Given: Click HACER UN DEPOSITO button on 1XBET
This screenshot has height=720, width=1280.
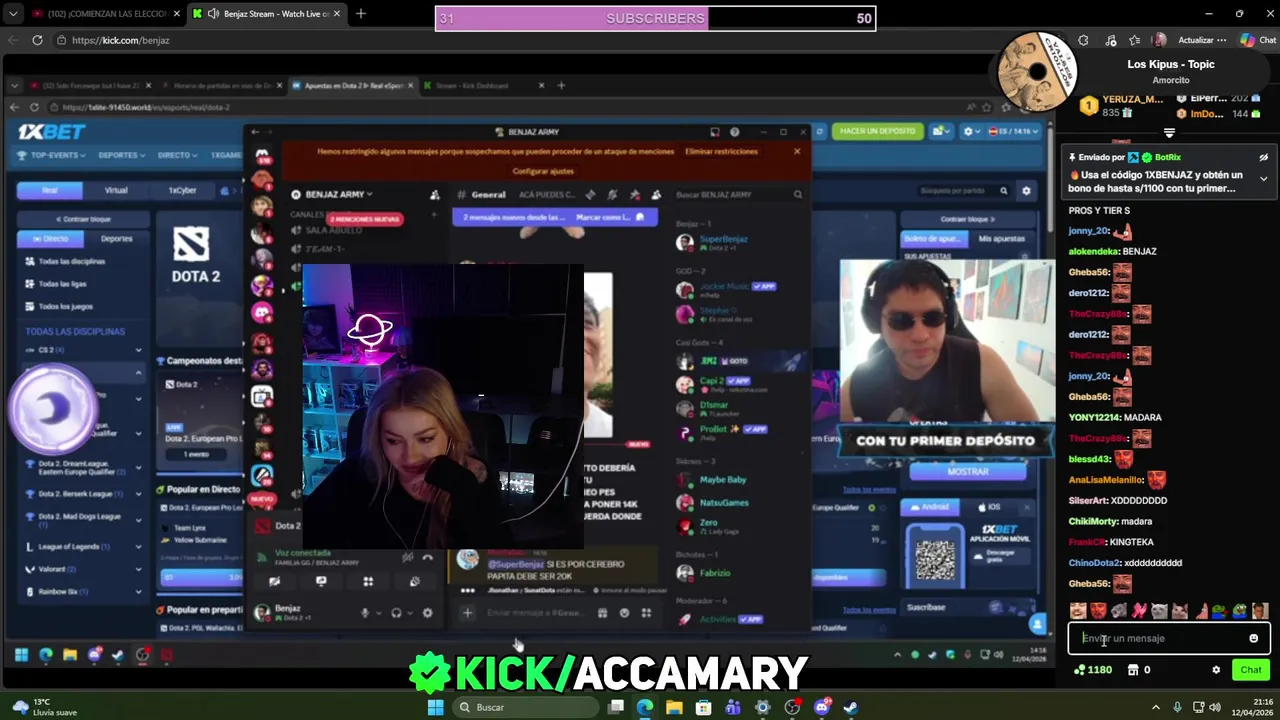Looking at the screenshot, I should click(x=877, y=131).
